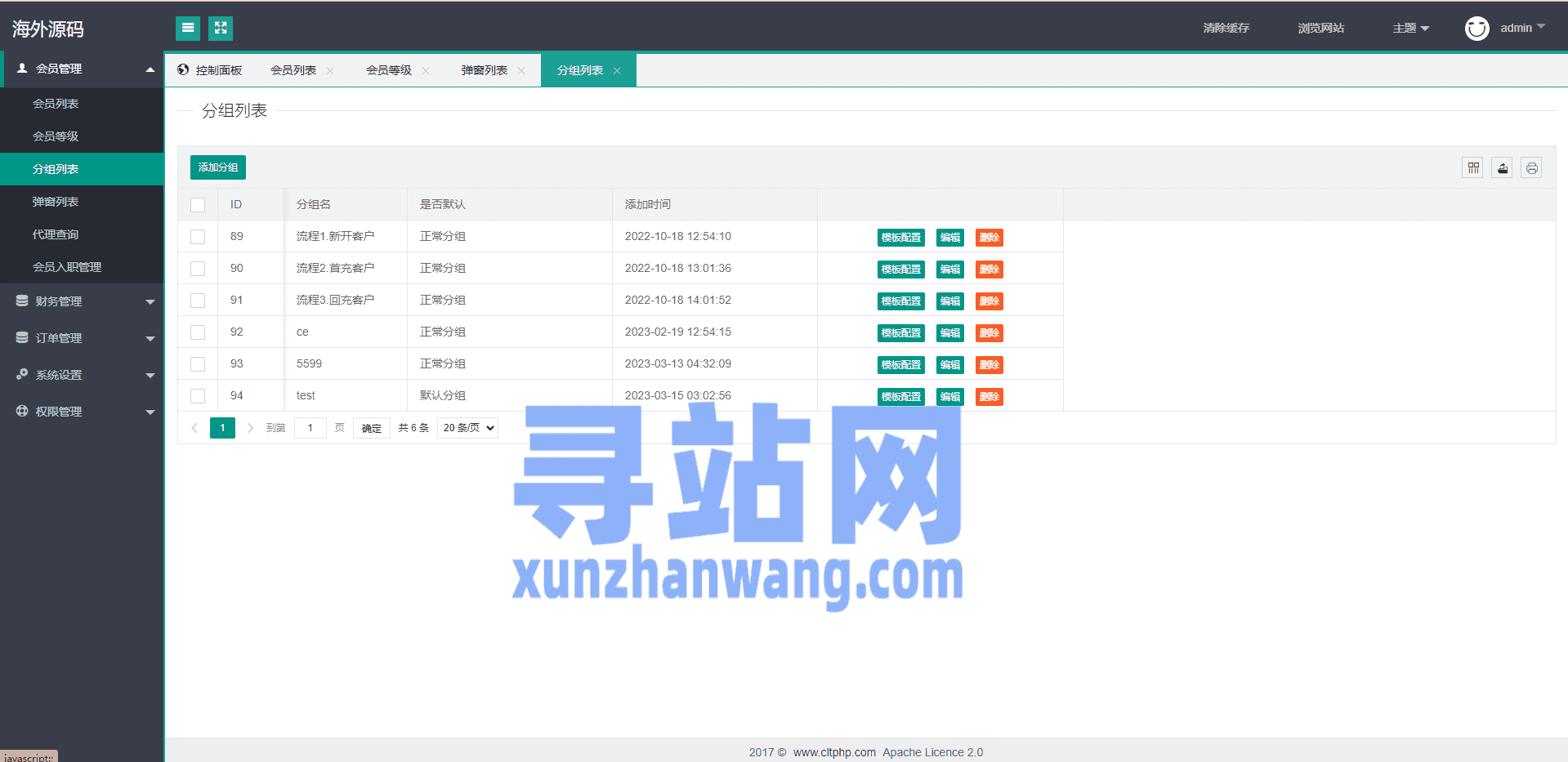Expand the 财务管理 sidebar menu

82,301
